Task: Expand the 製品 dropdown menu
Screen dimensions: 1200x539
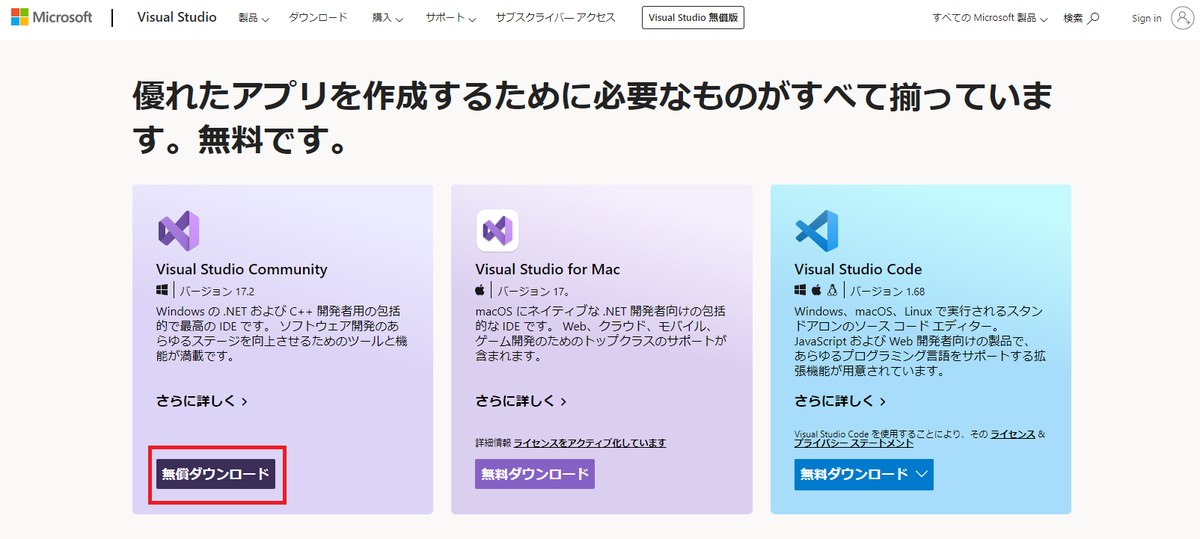Action: (255, 18)
